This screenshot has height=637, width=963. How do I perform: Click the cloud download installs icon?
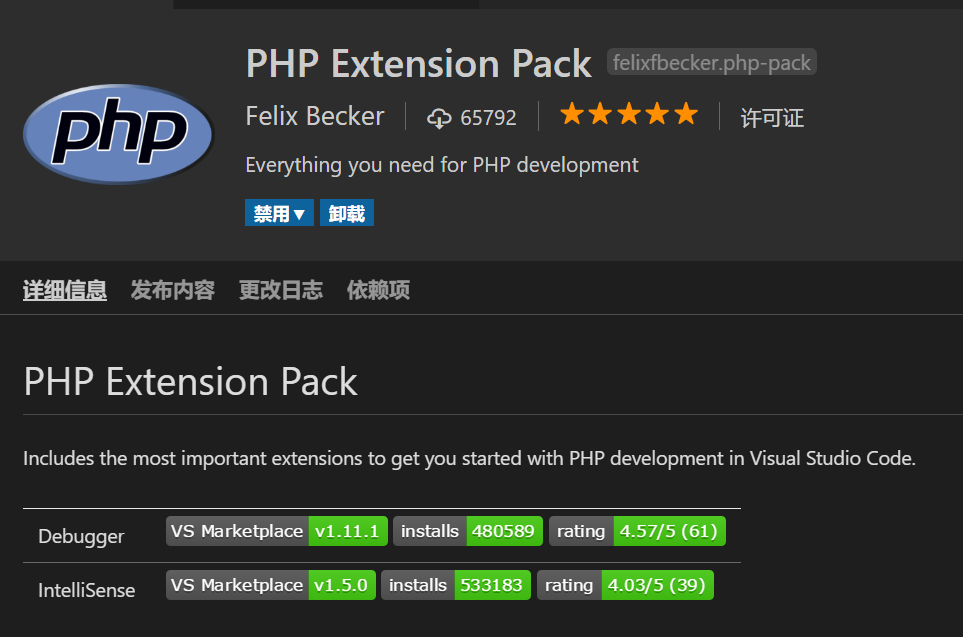pyautogui.click(x=439, y=117)
